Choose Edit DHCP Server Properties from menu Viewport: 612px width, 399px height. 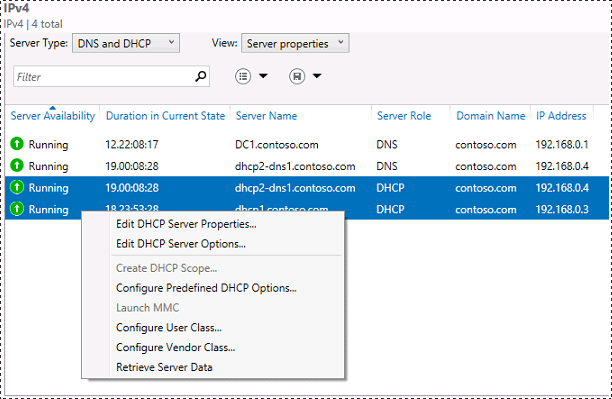pos(186,224)
